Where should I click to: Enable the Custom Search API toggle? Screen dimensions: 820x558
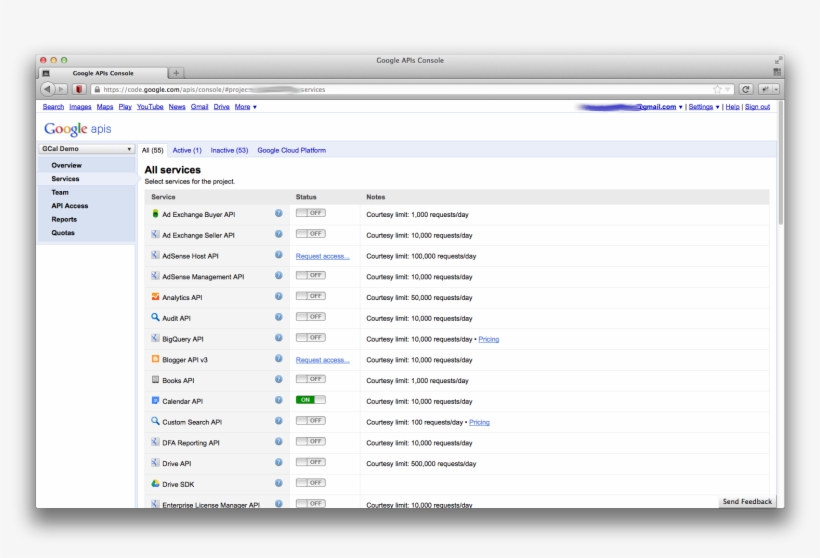coord(311,420)
